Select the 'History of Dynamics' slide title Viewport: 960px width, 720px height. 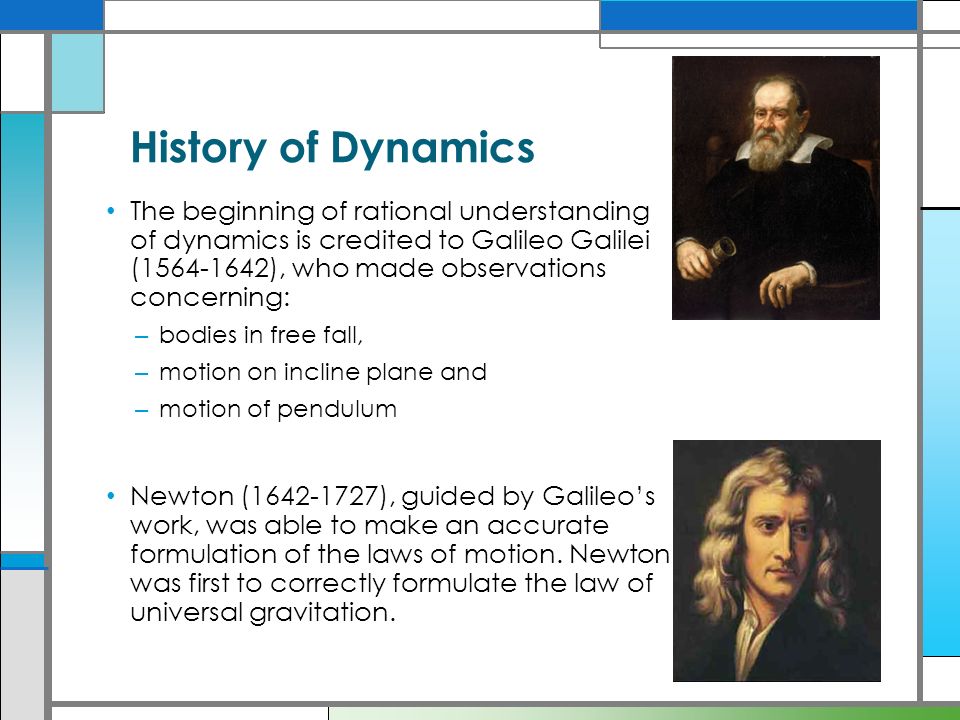[332, 148]
